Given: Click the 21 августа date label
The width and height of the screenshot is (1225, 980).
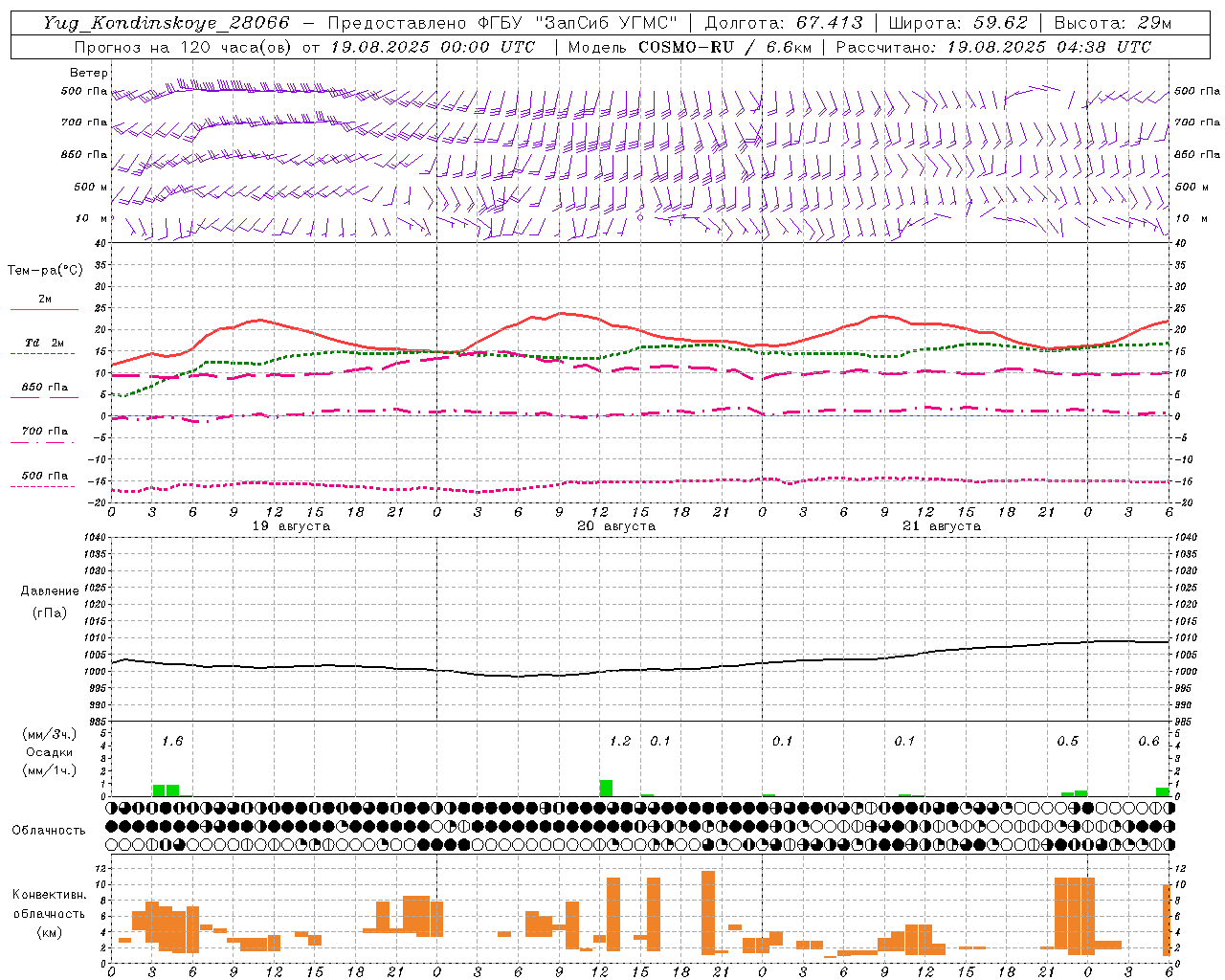Looking at the screenshot, I should [x=942, y=526].
